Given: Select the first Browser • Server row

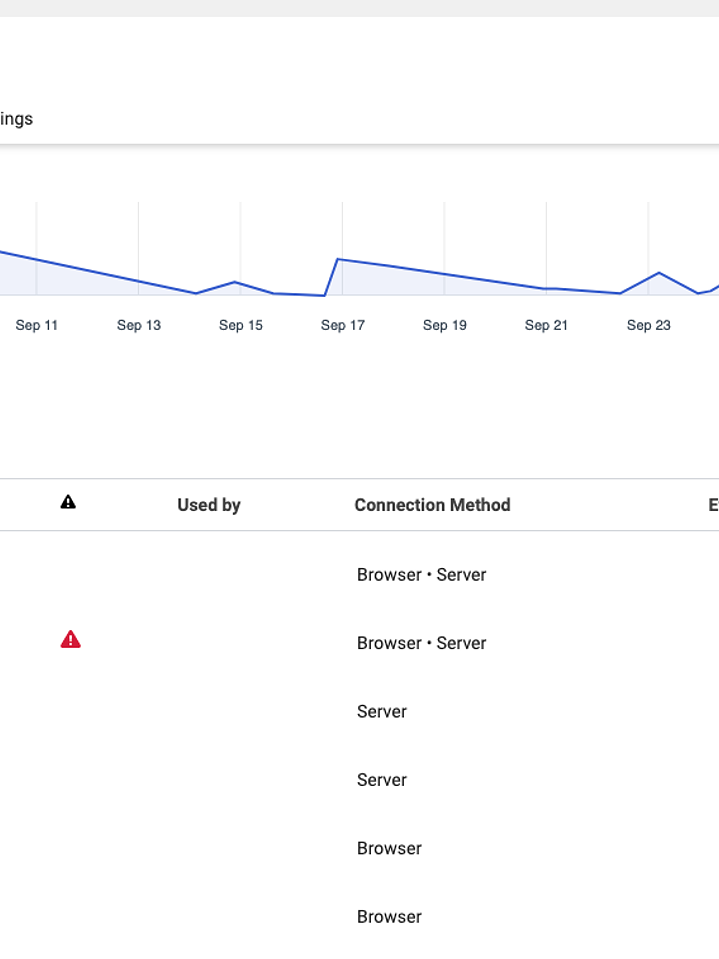Looking at the screenshot, I should point(421,575).
